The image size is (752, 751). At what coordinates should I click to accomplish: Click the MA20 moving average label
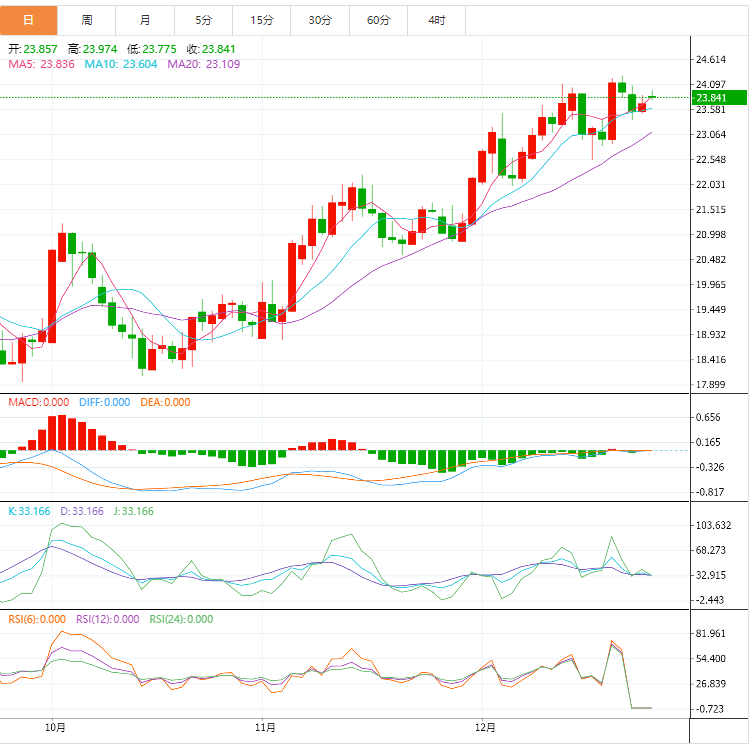click(x=198, y=64)
